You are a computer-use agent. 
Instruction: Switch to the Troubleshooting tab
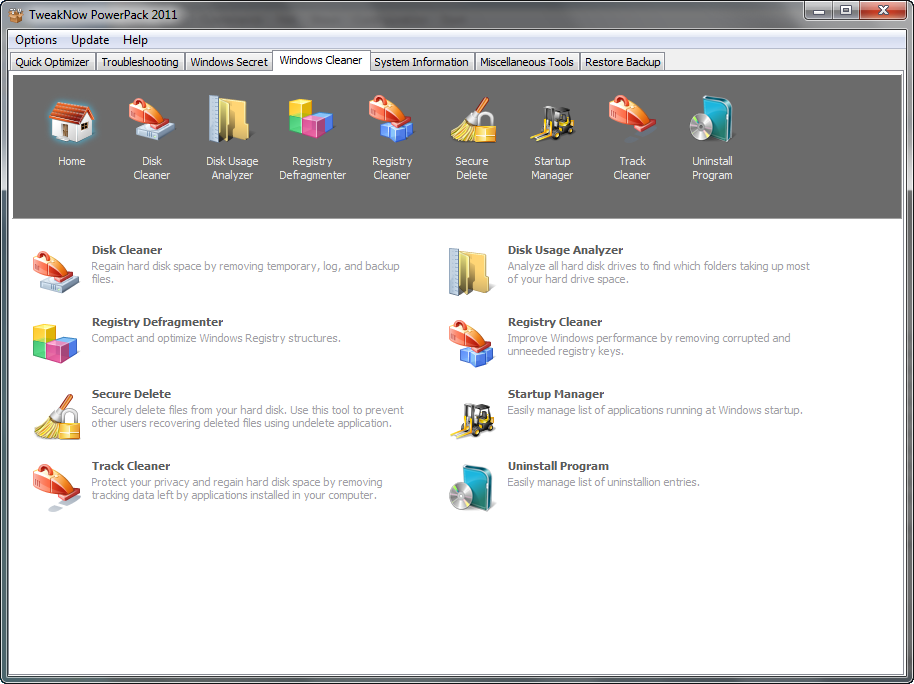click(x=140, y=62)
